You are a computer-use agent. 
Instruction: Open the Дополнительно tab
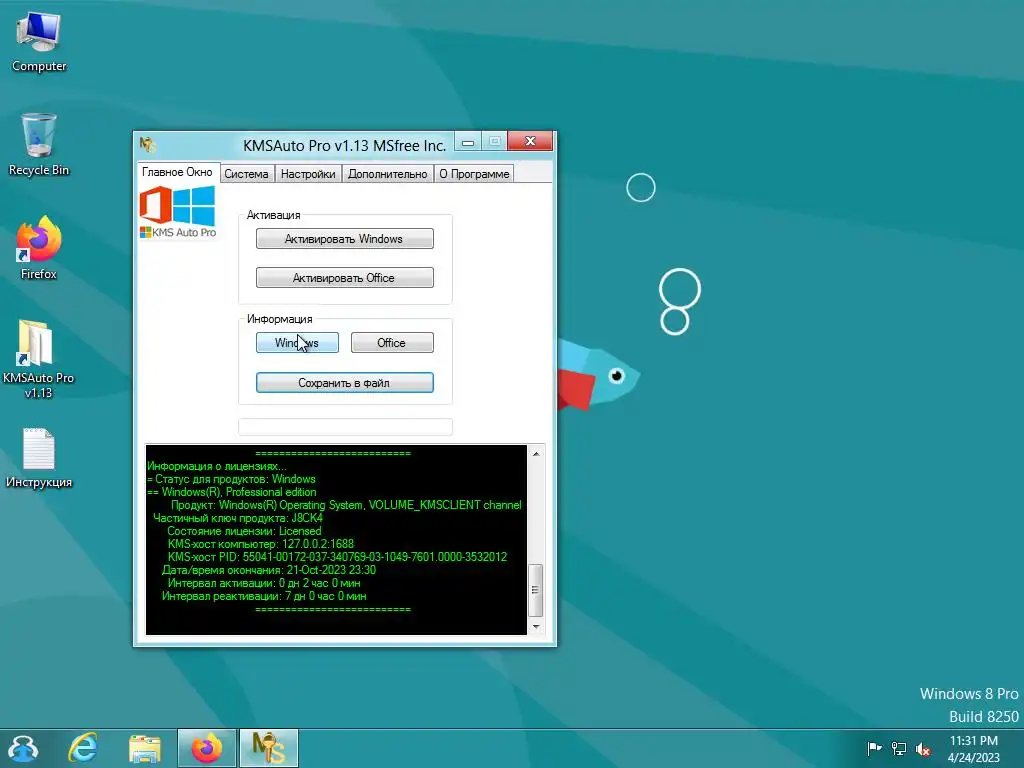[x=387, y=174]
